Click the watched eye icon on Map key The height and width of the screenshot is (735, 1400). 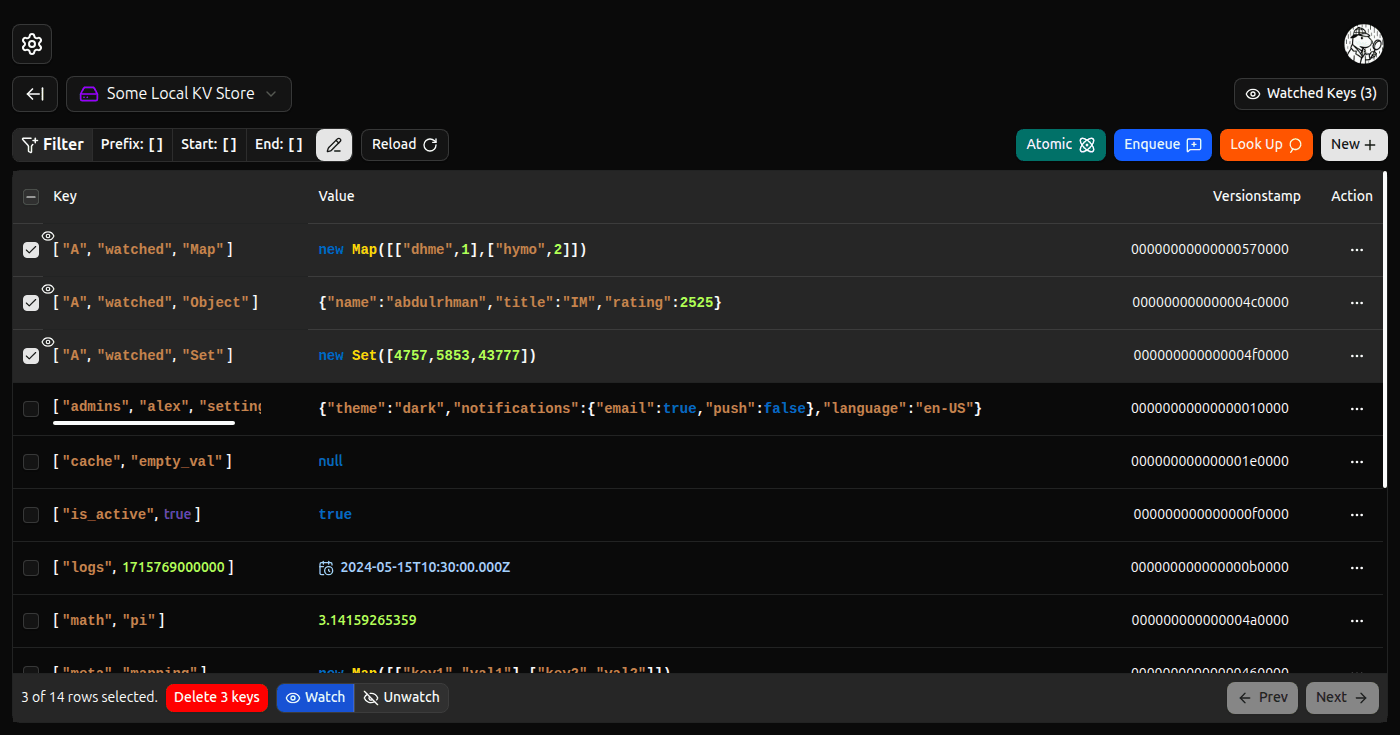pos(48,235)
